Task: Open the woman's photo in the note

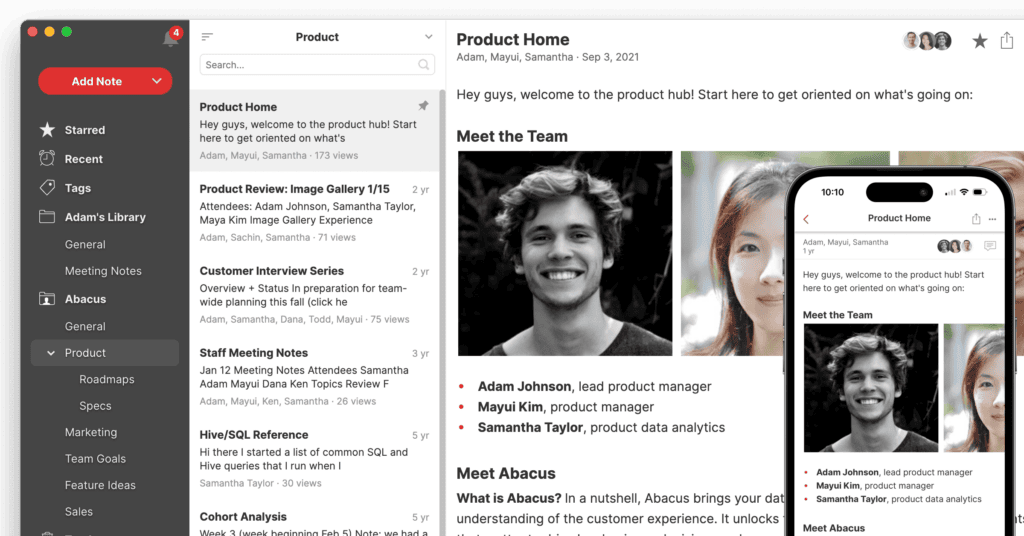Action: tap(733, 253)
